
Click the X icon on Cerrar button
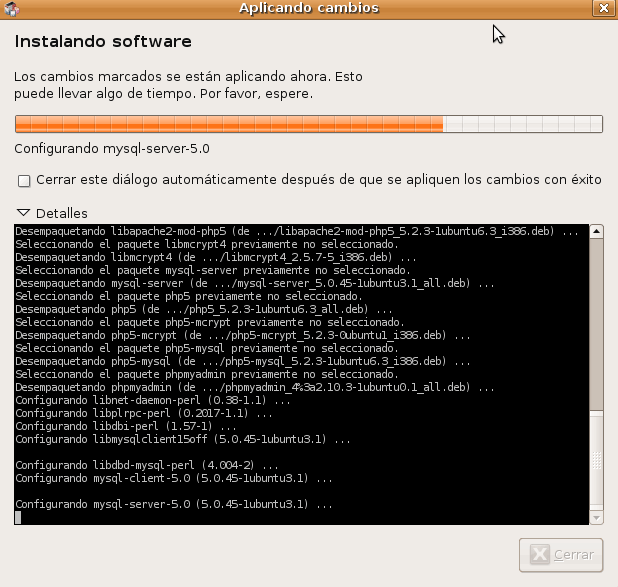point(540,554)
